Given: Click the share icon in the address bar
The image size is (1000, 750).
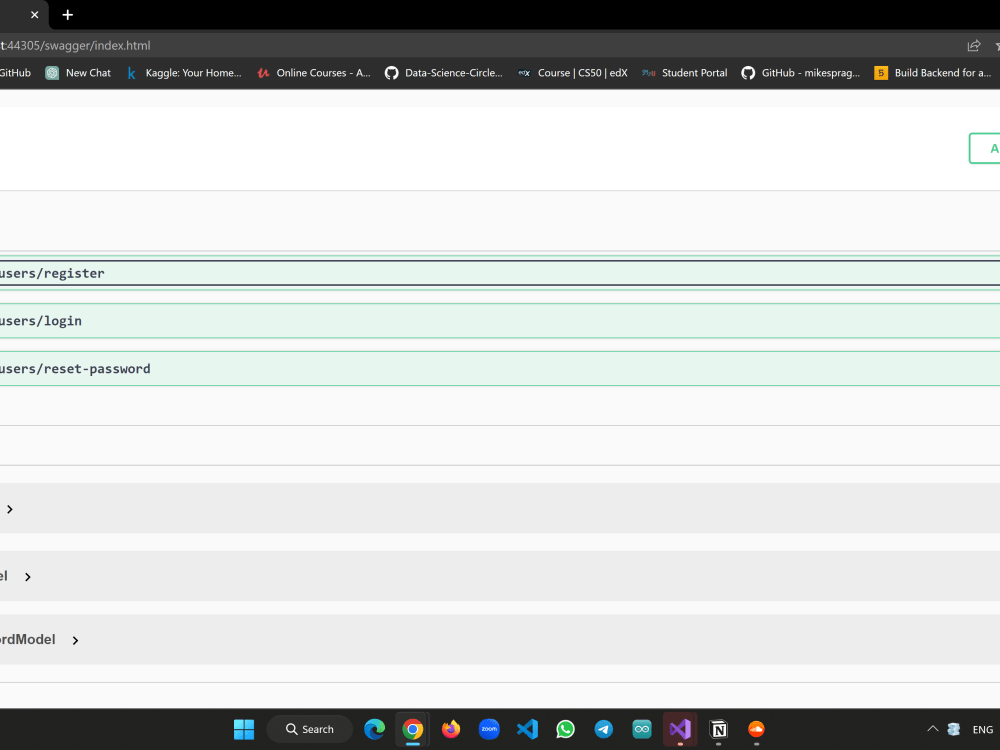Looking at the screenshot, I should (972, 45).
